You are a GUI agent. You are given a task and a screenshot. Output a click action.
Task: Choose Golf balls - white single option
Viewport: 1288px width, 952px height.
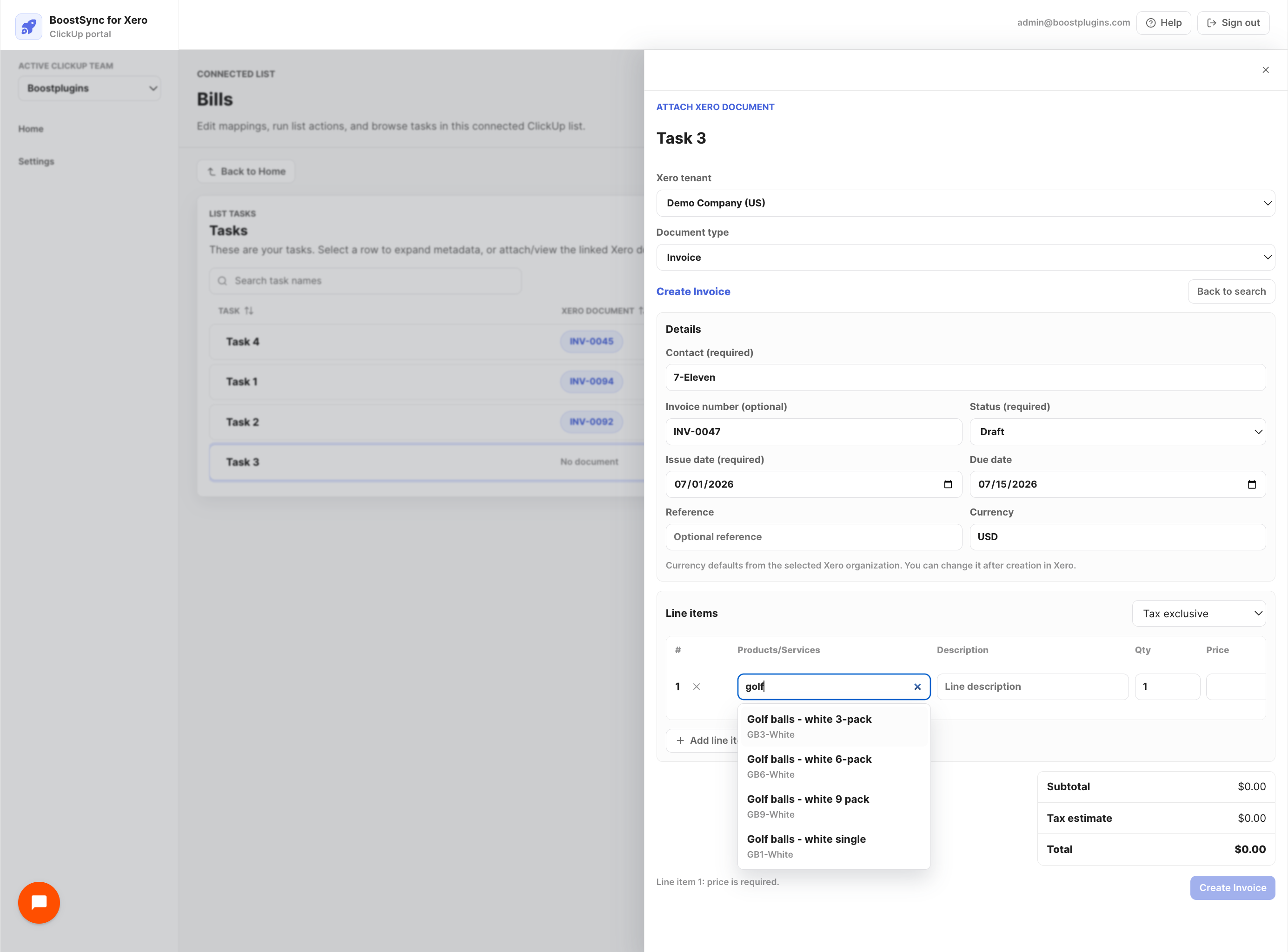(x=833, y=846)
